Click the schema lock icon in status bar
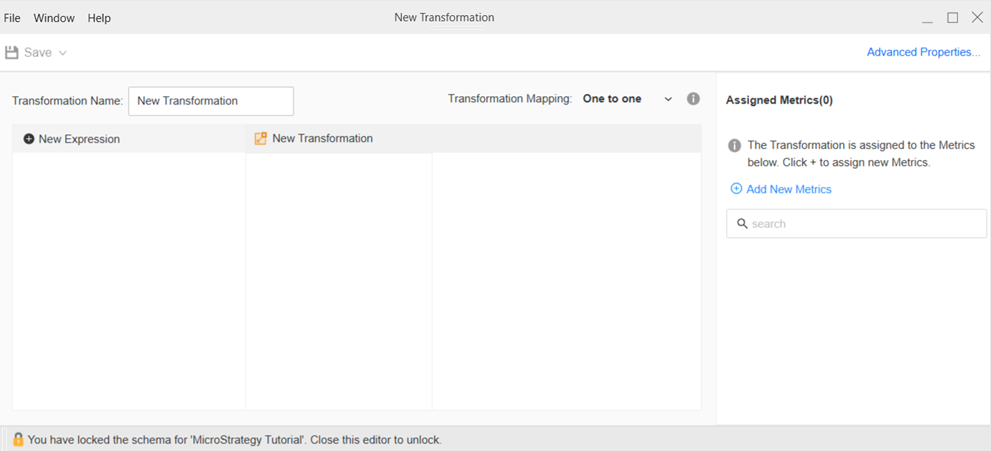The width and height of the screenshot is (991, 451). 18,439
